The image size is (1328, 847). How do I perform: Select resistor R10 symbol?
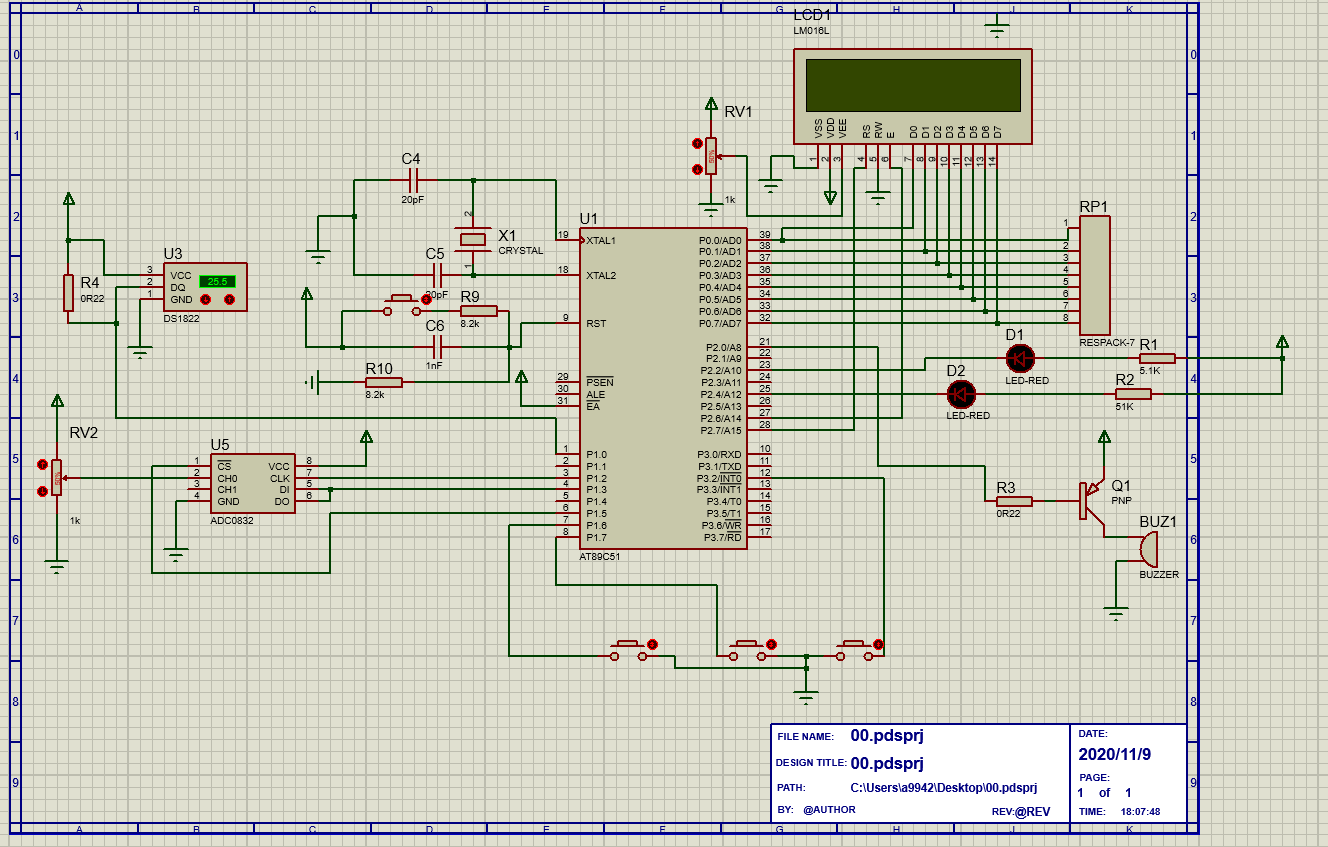coord(383,382)
